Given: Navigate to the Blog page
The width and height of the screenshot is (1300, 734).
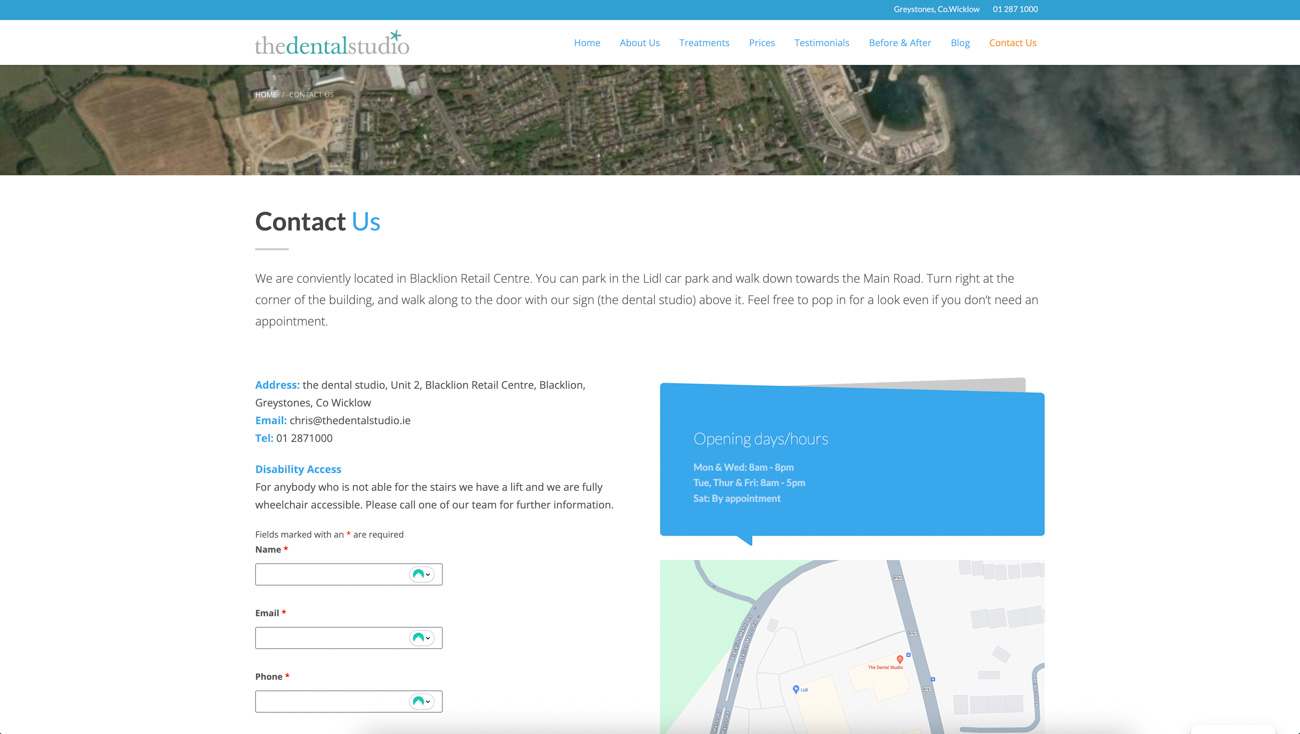Looking at the screenshot, I should pyautogui.click(x=960, y=42).
